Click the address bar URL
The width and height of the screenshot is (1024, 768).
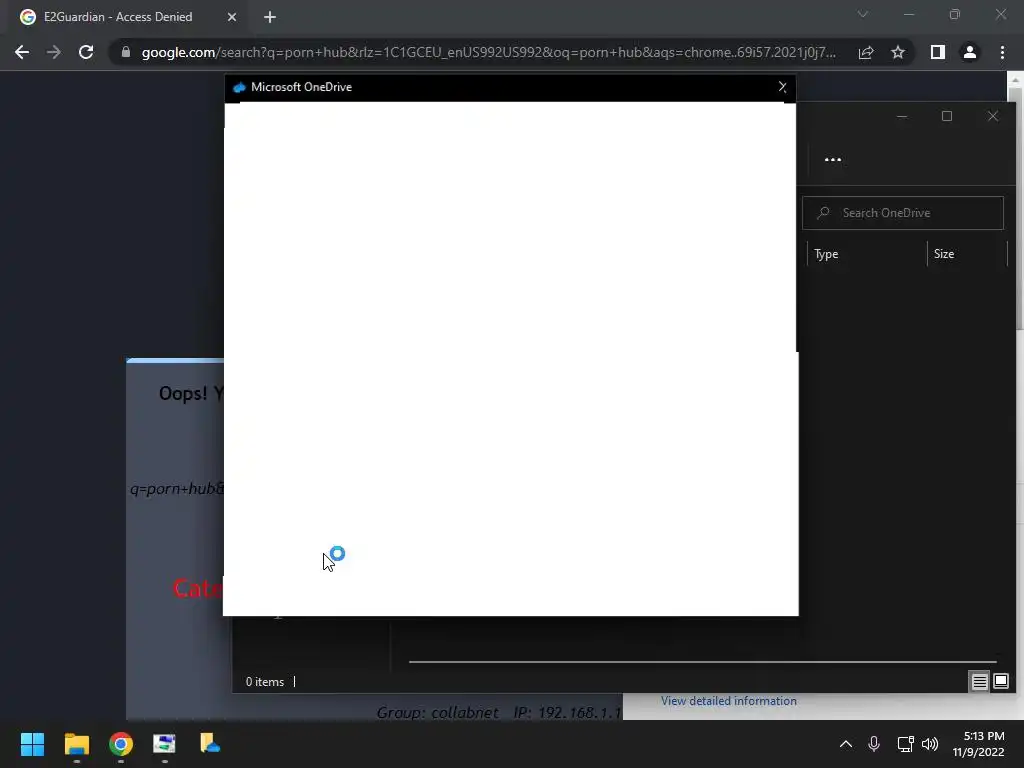[x=488, y=52]
